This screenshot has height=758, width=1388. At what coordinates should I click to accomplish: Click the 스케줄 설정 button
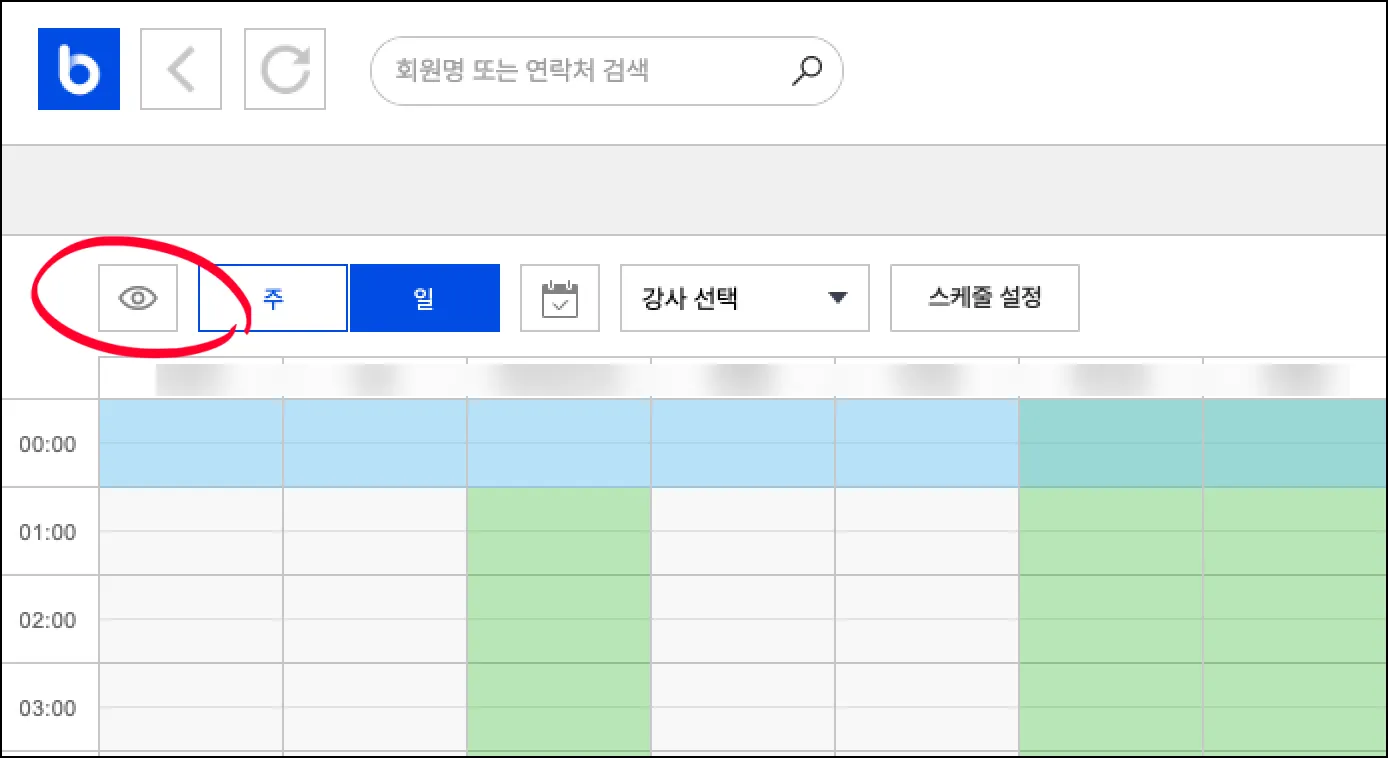click(984, 298)
